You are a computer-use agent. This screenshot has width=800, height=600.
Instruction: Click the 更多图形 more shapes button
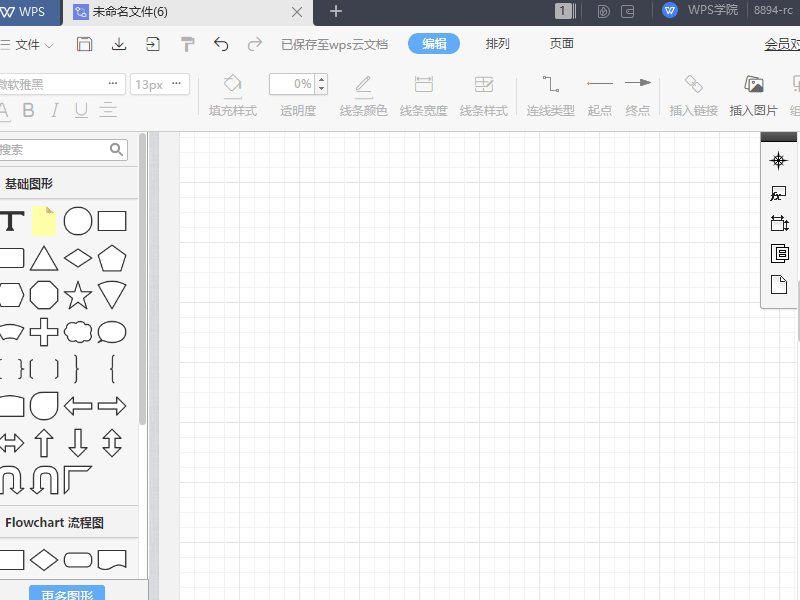click(x=67, y=594)
